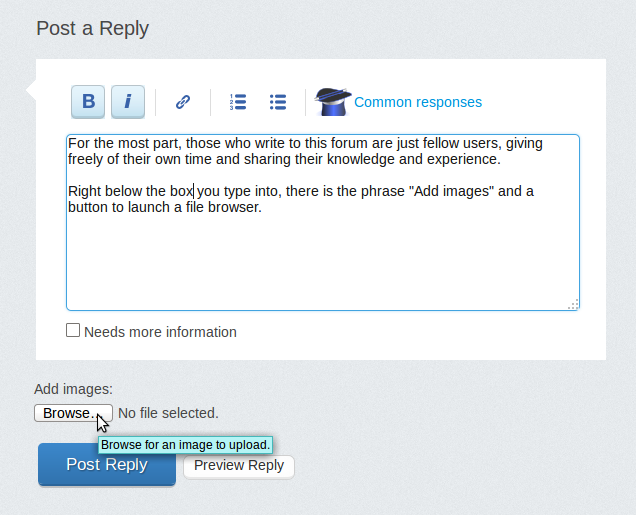Click the reply textbox resize grip
636x515 pixels.
[x=573, y=304]
